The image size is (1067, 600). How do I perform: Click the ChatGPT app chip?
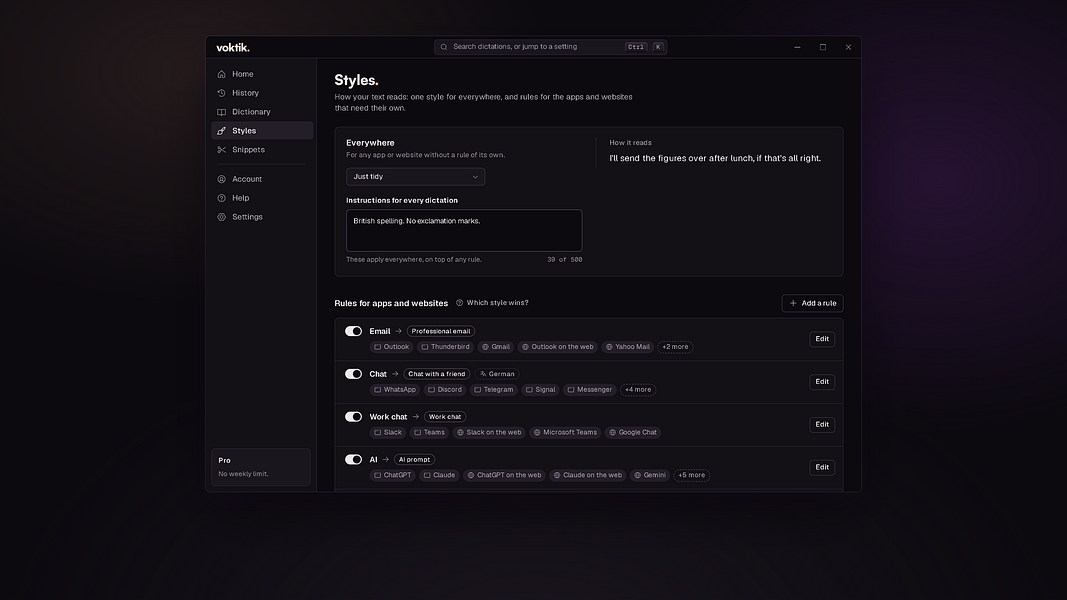(x=393, y=476)
